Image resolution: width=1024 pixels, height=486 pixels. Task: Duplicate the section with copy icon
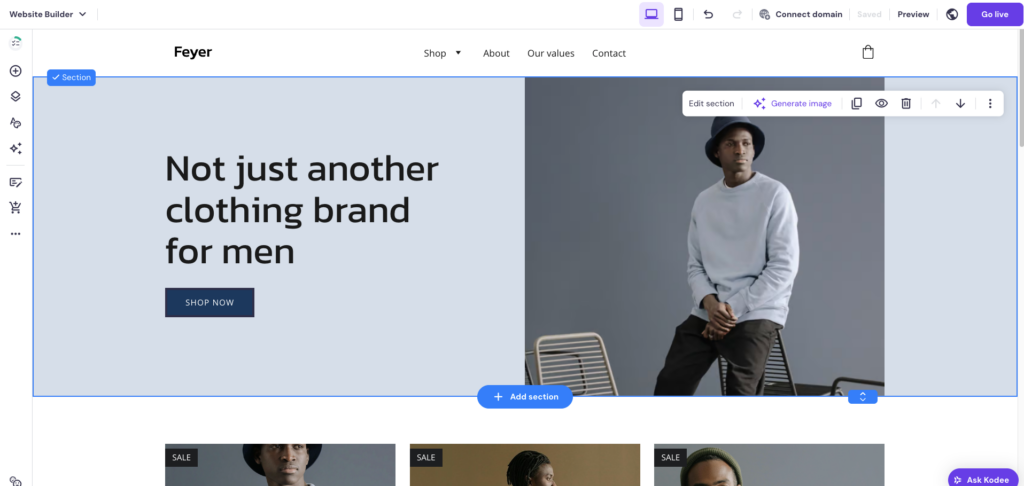857,103
